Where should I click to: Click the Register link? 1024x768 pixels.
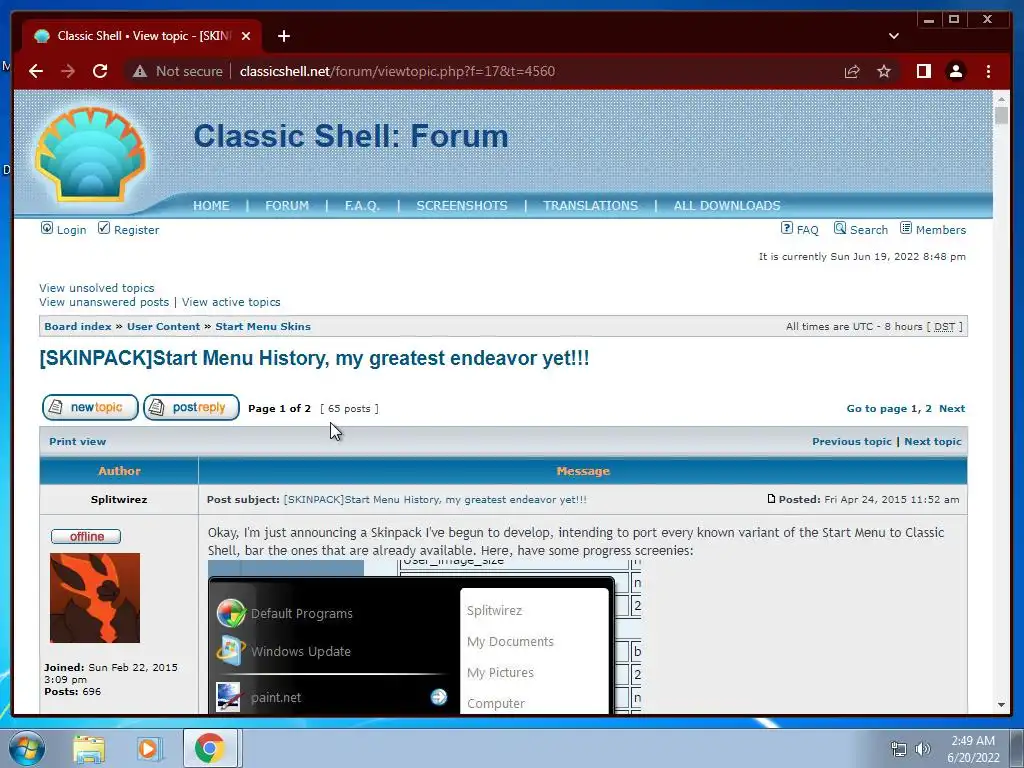click(136, 230)
